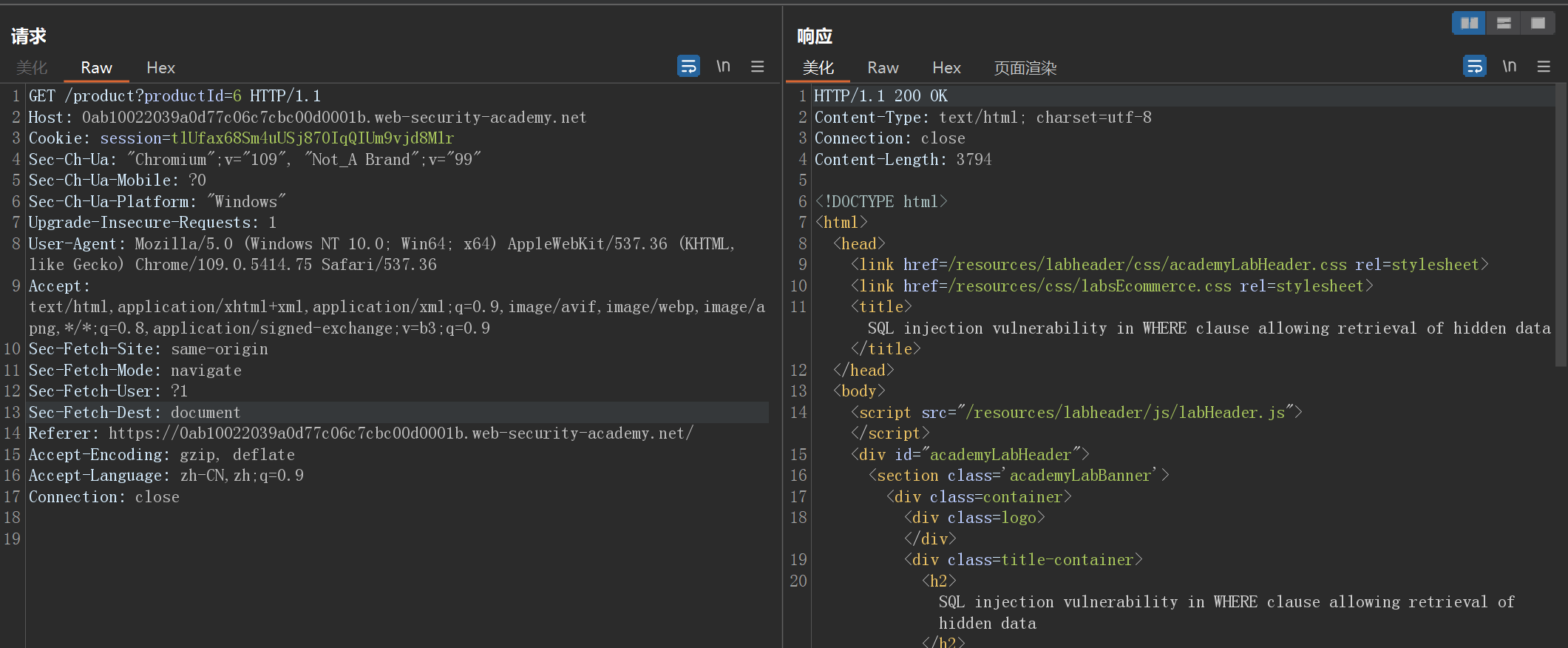1568x648 pixels.
Task: Open response panel hamburger options menu
Action: click(1544, 67)
